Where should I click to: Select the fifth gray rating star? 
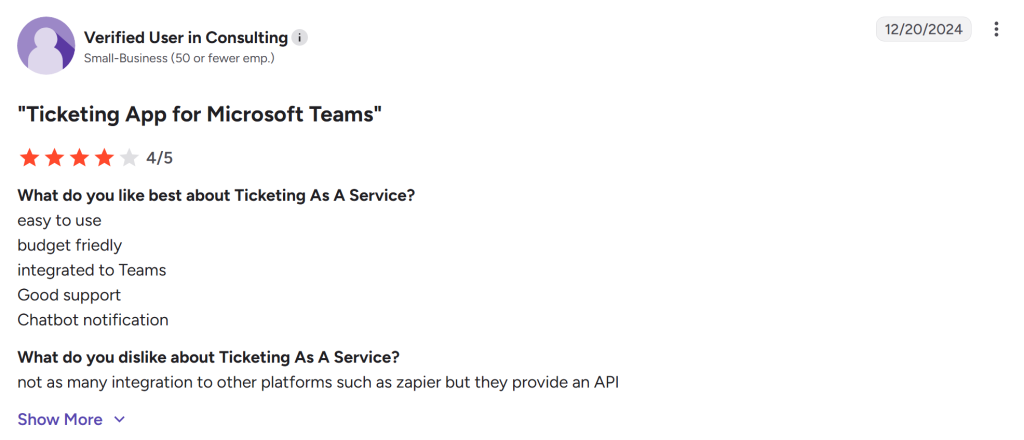point(129,158)
